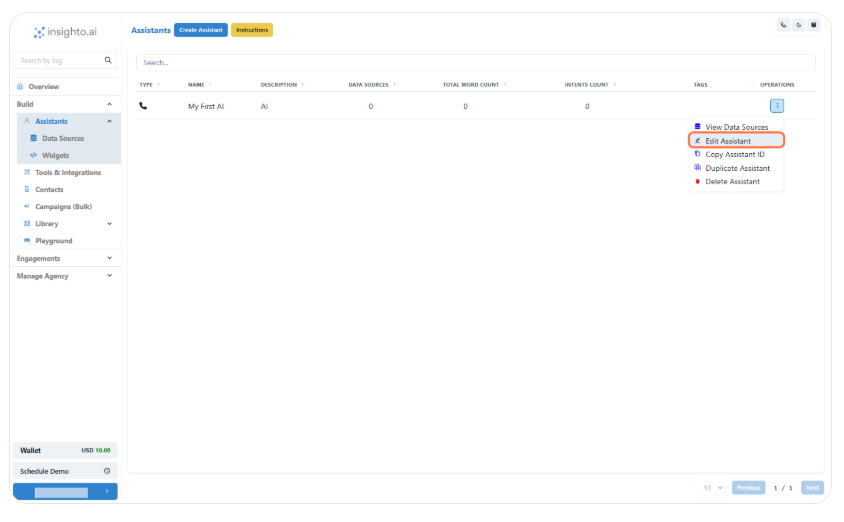Expand the Engagements section chevron
The height and width of the screenshot is (522, 844).
tap(109, 258)
